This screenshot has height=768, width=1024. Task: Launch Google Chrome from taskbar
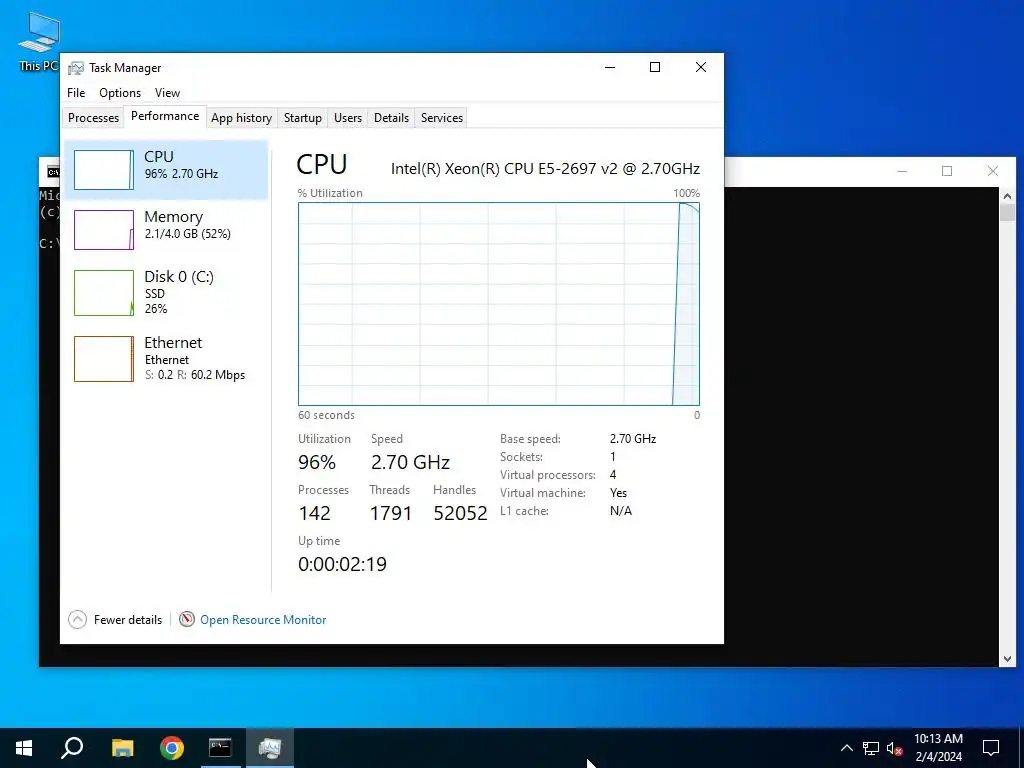172,748
